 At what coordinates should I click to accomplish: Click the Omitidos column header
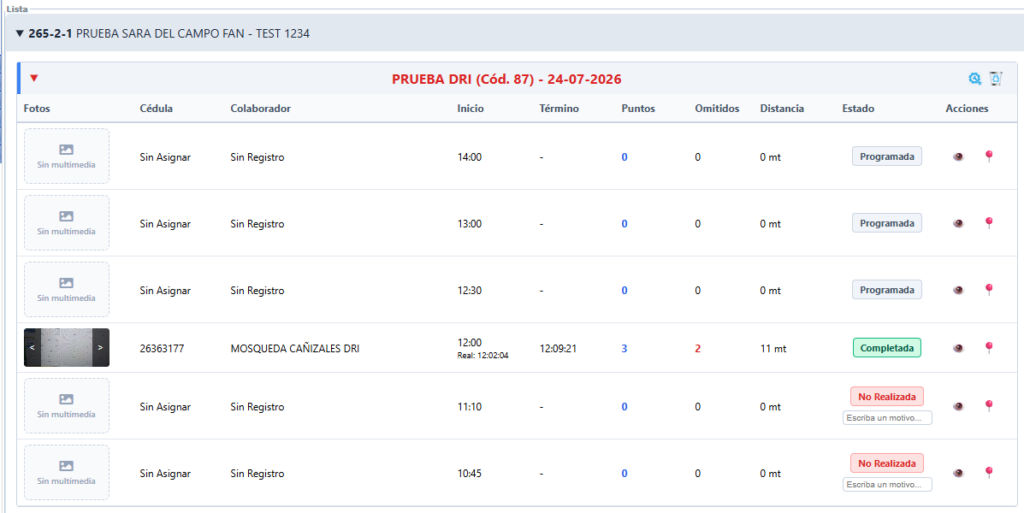point(717,108)
